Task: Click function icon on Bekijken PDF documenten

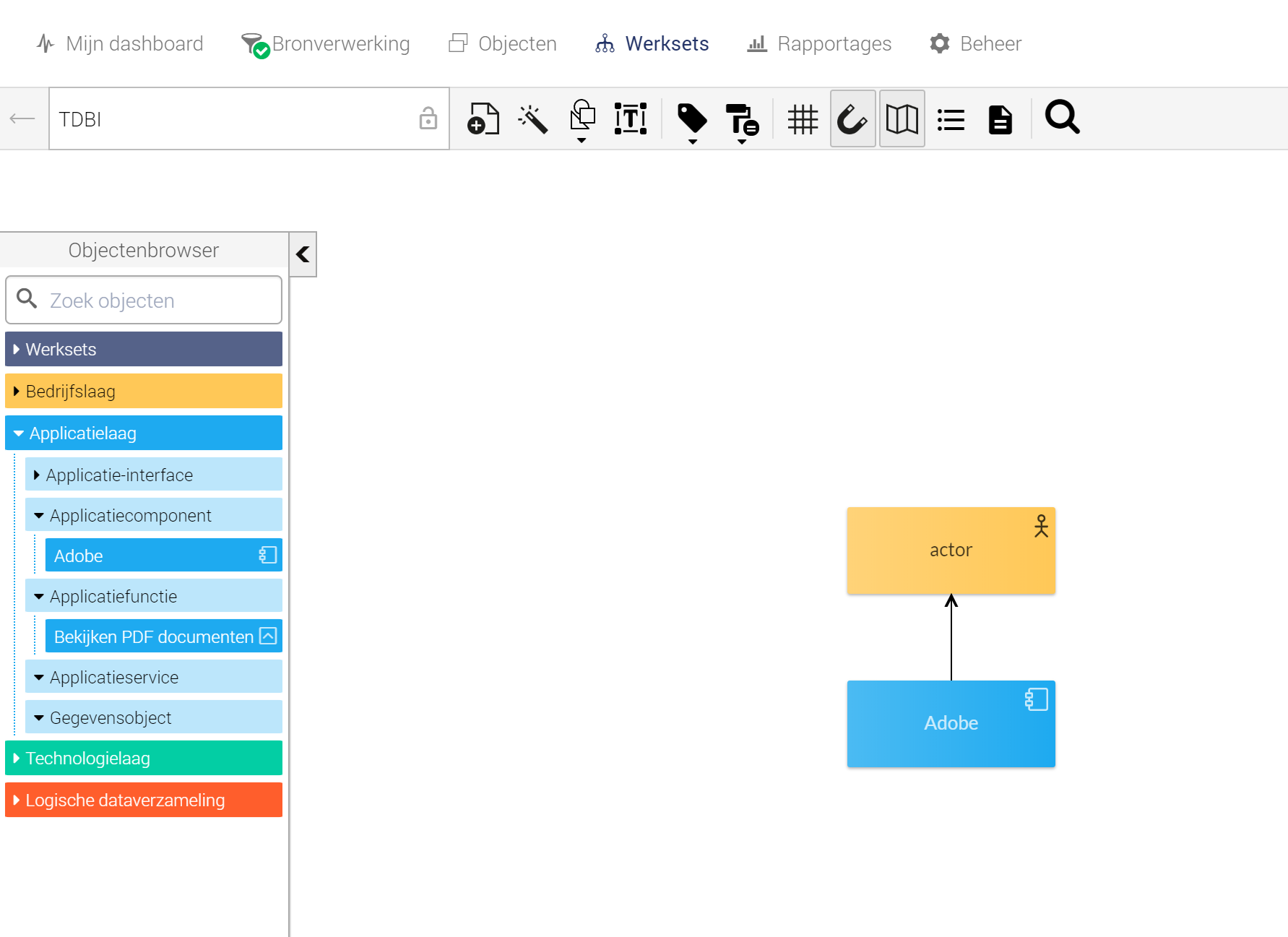Action: 268,636
